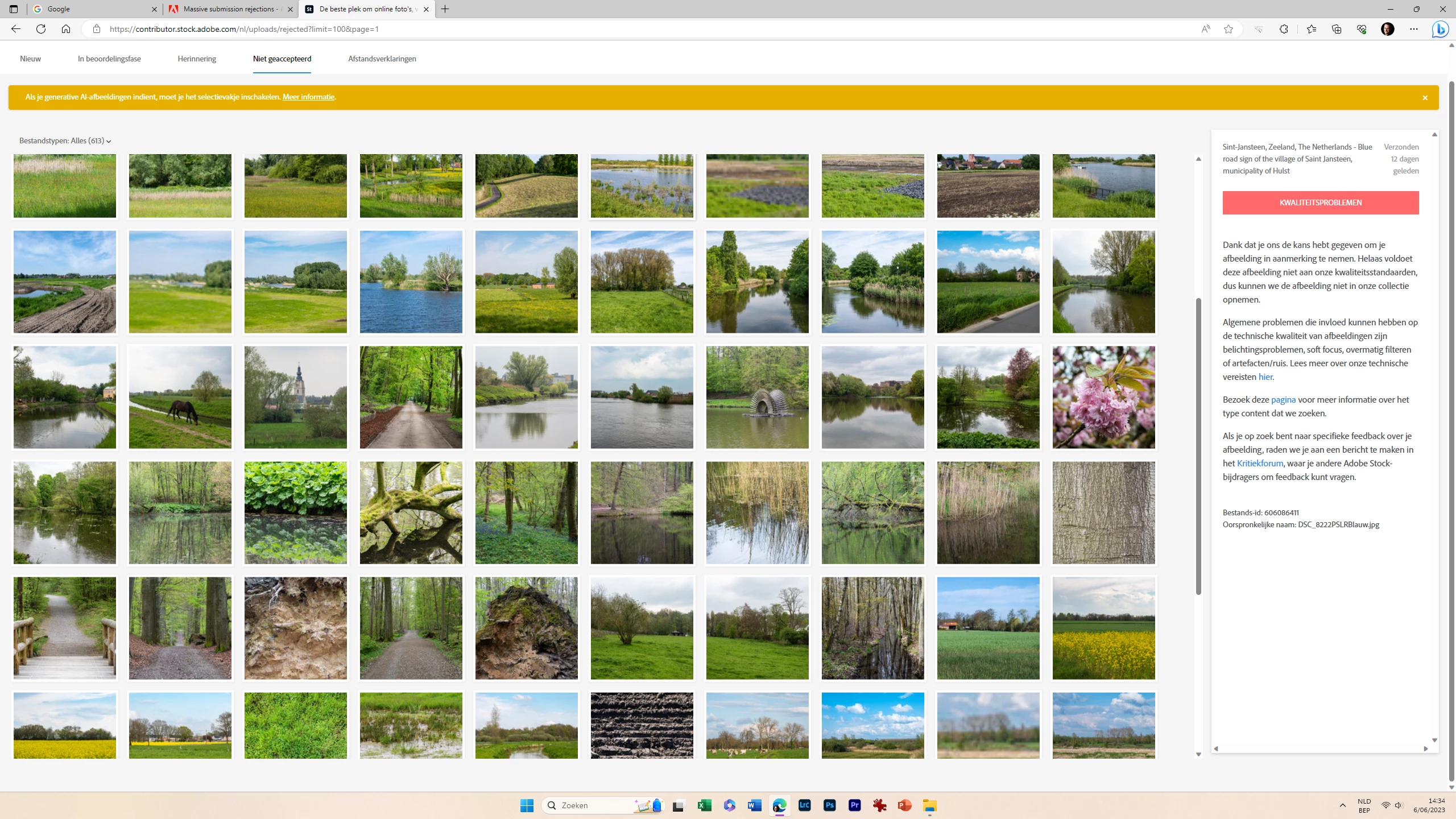Open browser Settings and more menu
This screenshot has width=1456, height=819.
tap(1414, 29)
